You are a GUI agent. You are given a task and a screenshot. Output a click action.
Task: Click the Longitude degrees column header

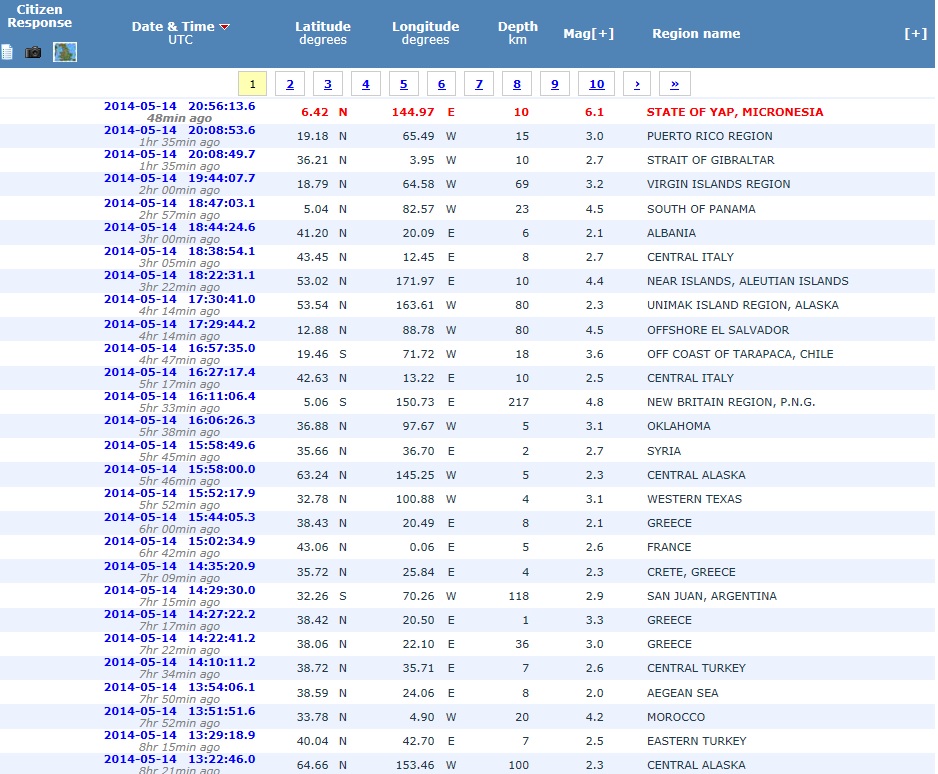tap(425, 33)
